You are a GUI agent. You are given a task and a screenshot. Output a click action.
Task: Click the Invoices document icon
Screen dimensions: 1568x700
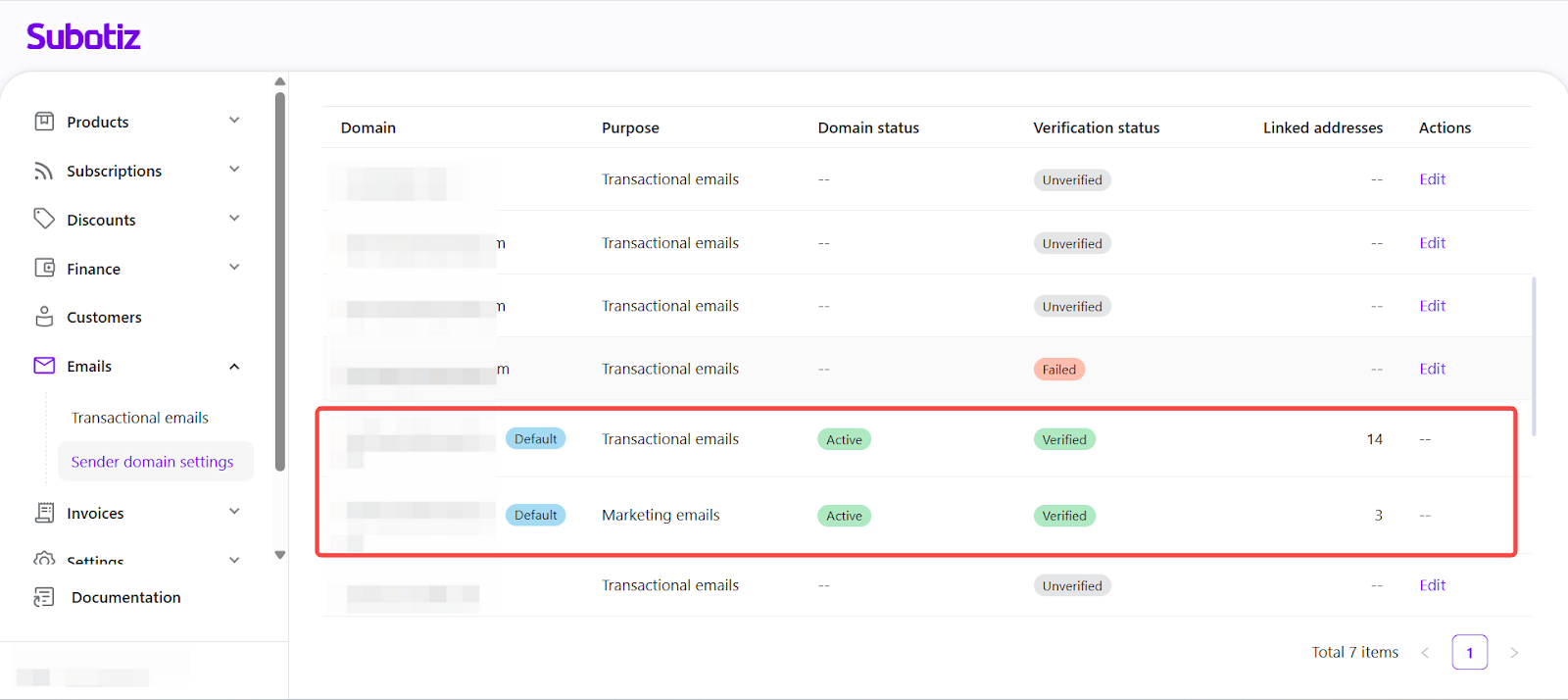[x=44, y=513]
